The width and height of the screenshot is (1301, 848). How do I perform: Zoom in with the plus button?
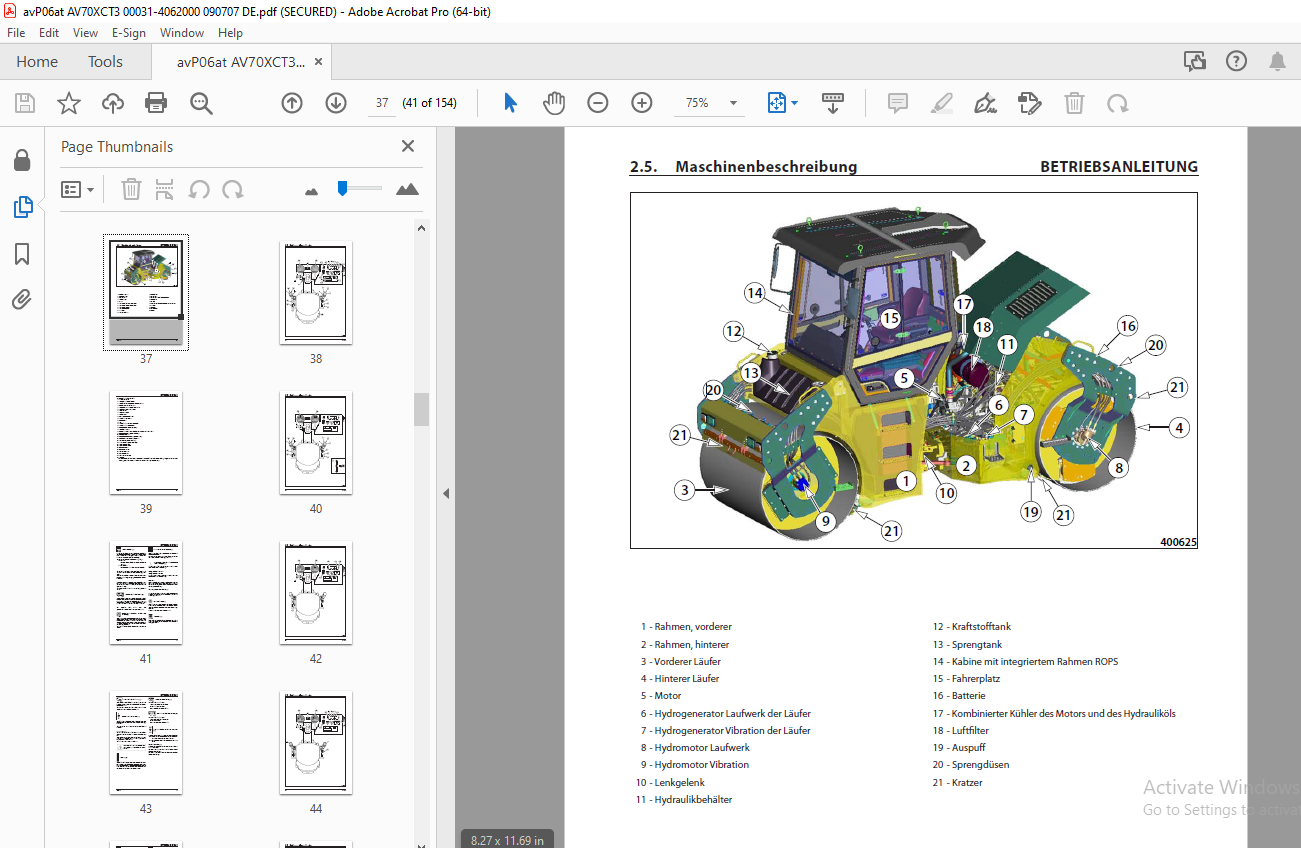642,103
